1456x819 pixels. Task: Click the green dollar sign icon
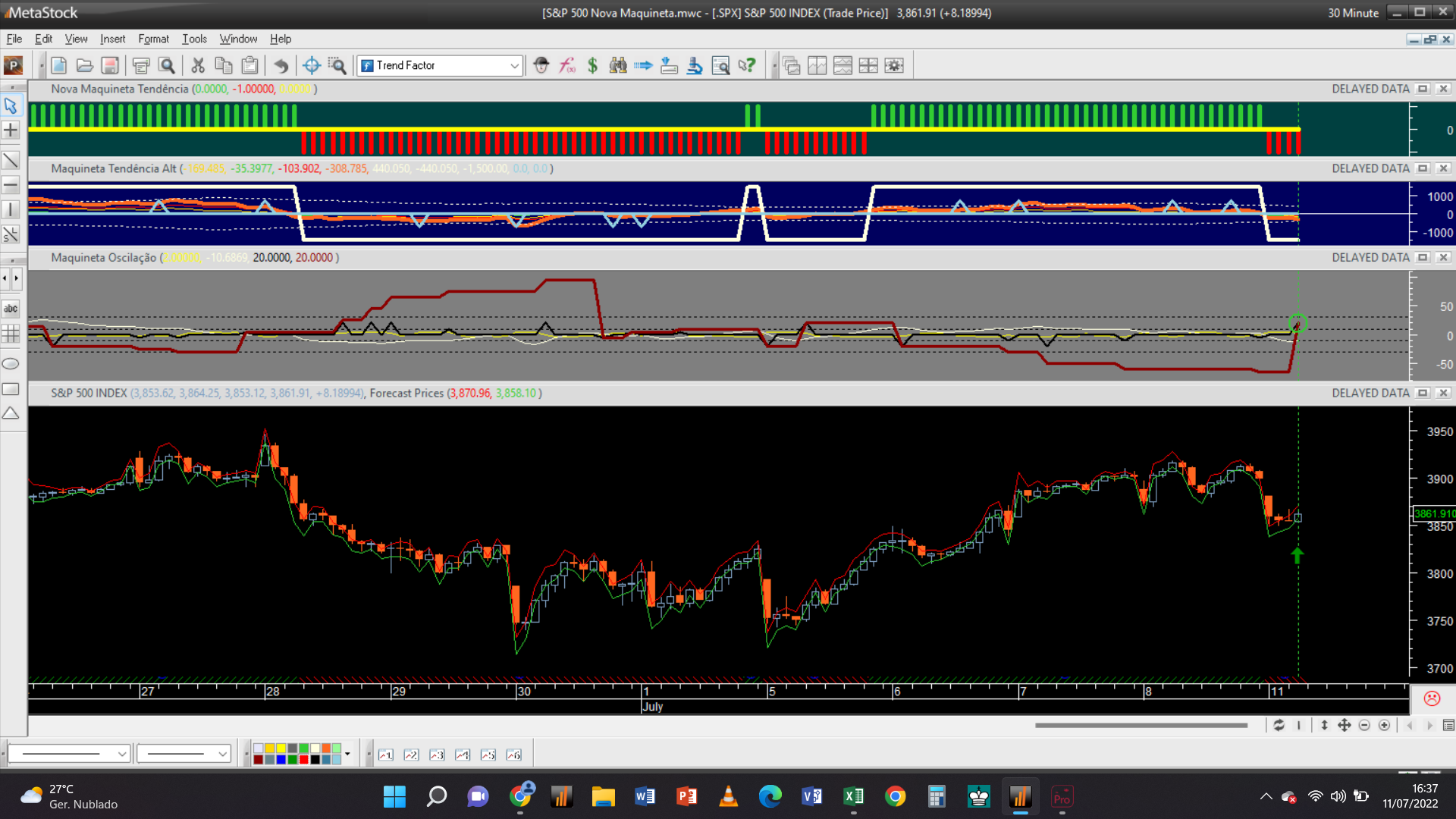[592, 65]
